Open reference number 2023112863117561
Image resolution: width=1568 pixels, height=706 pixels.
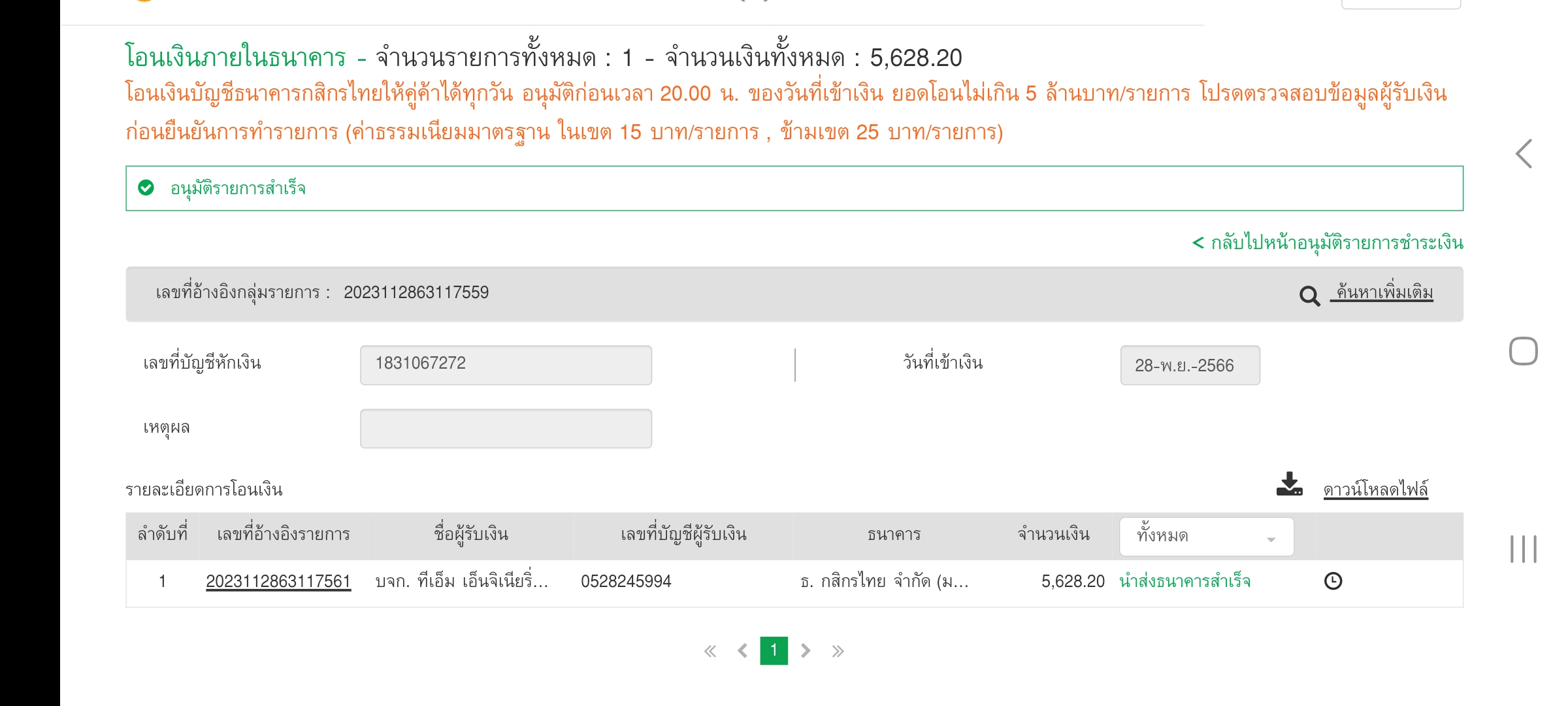[278, 581]
